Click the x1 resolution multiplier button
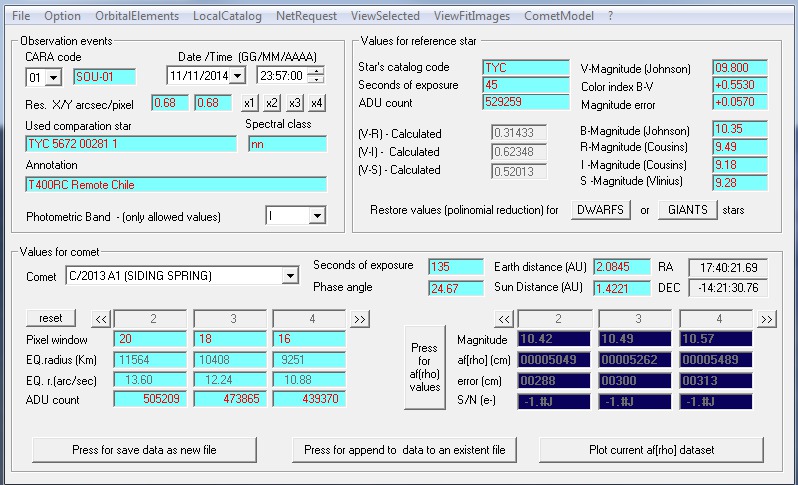798x485 pixels. 249,103
